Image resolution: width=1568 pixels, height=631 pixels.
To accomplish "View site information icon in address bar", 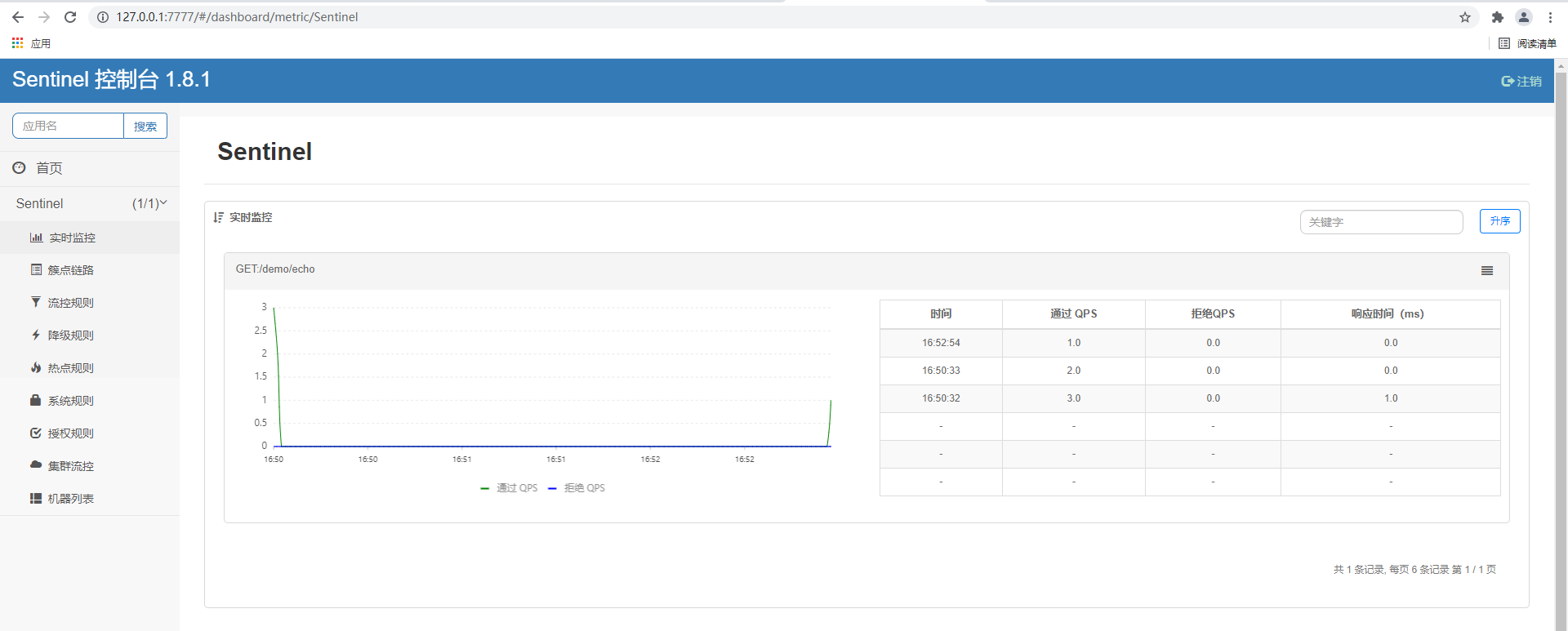I will click(103, 17).
